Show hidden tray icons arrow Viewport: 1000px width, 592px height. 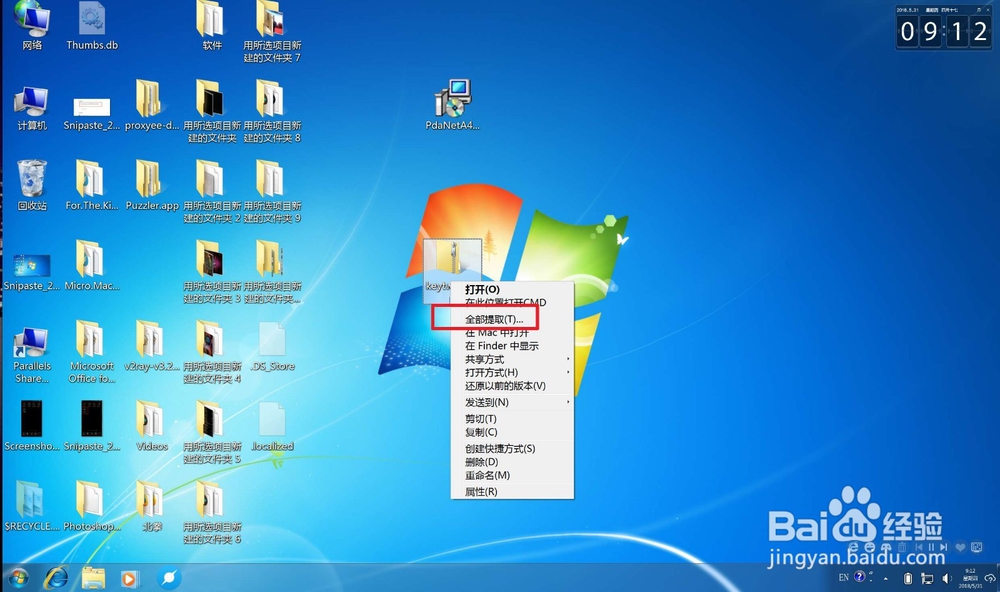point(885,579)
